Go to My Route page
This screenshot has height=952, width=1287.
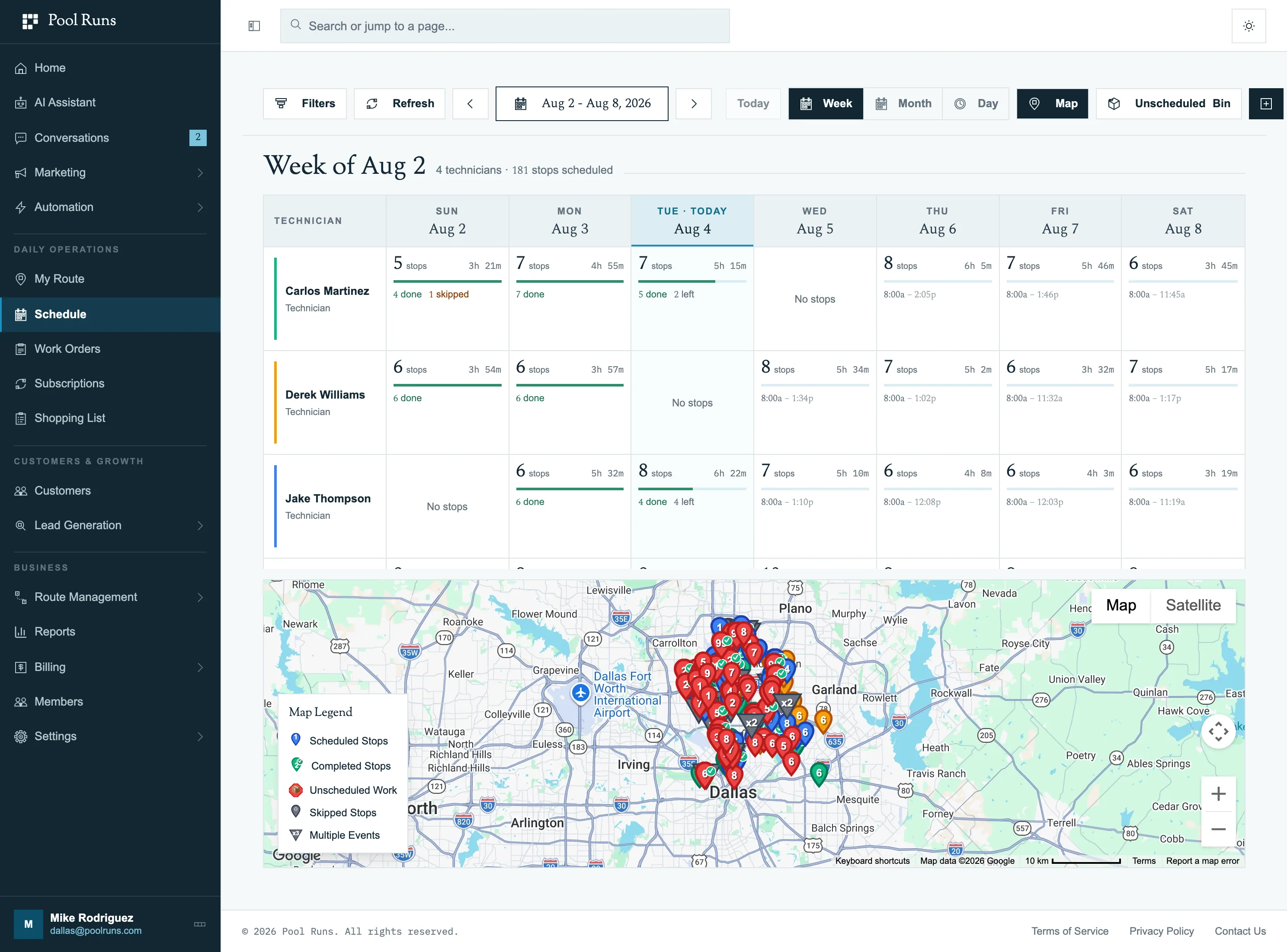[x=110, y=279]
